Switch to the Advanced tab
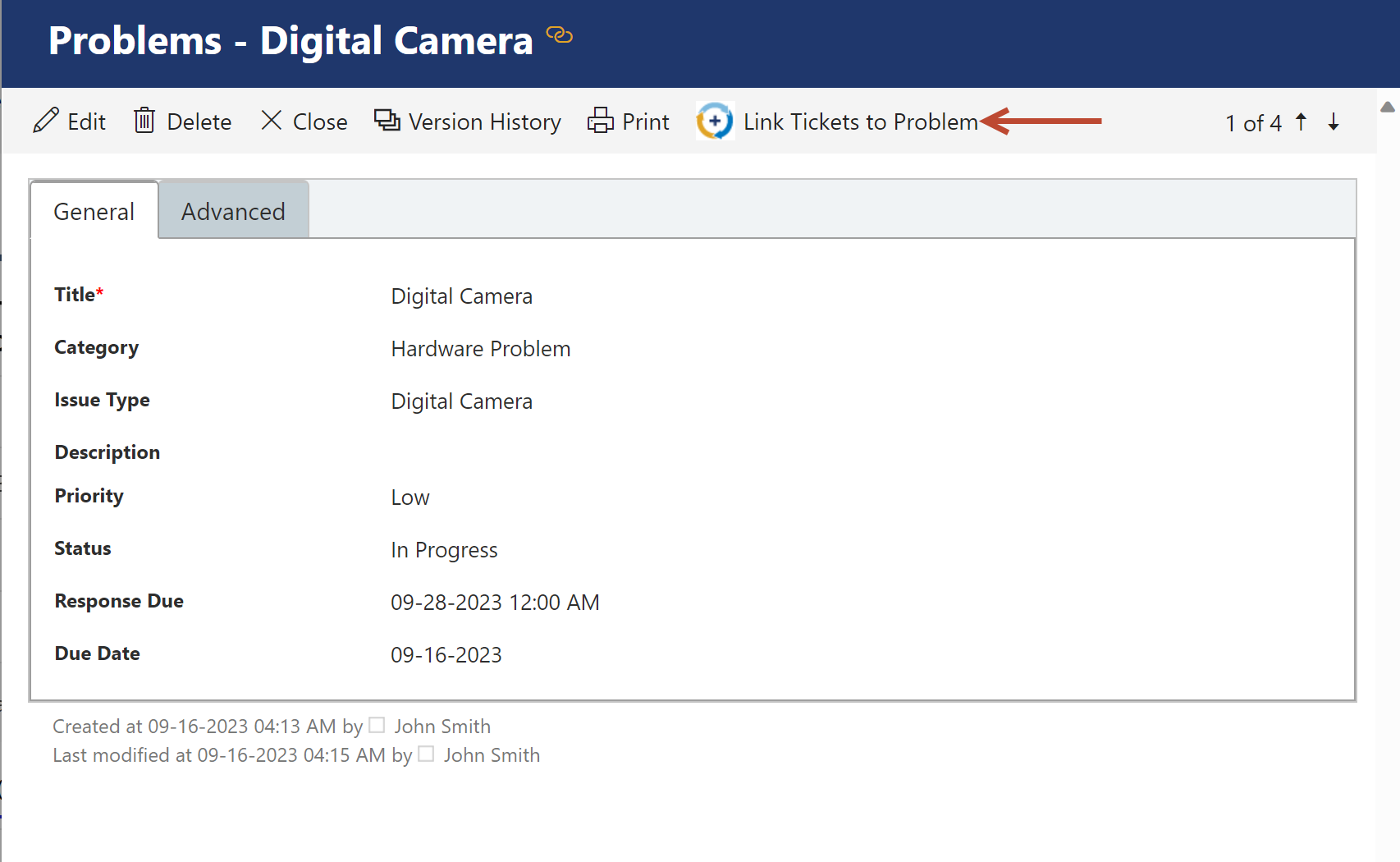 point(233,212)
